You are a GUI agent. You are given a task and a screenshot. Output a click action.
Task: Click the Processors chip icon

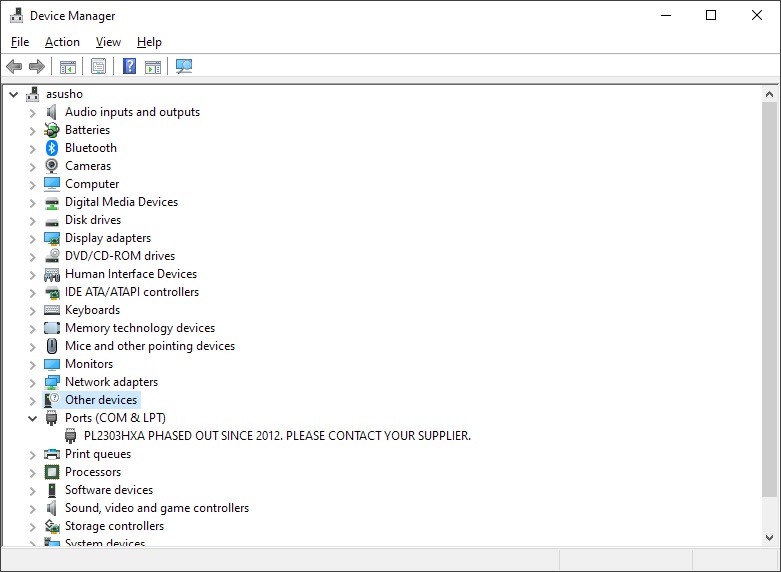pyautogui.click(x=52, y=472)
